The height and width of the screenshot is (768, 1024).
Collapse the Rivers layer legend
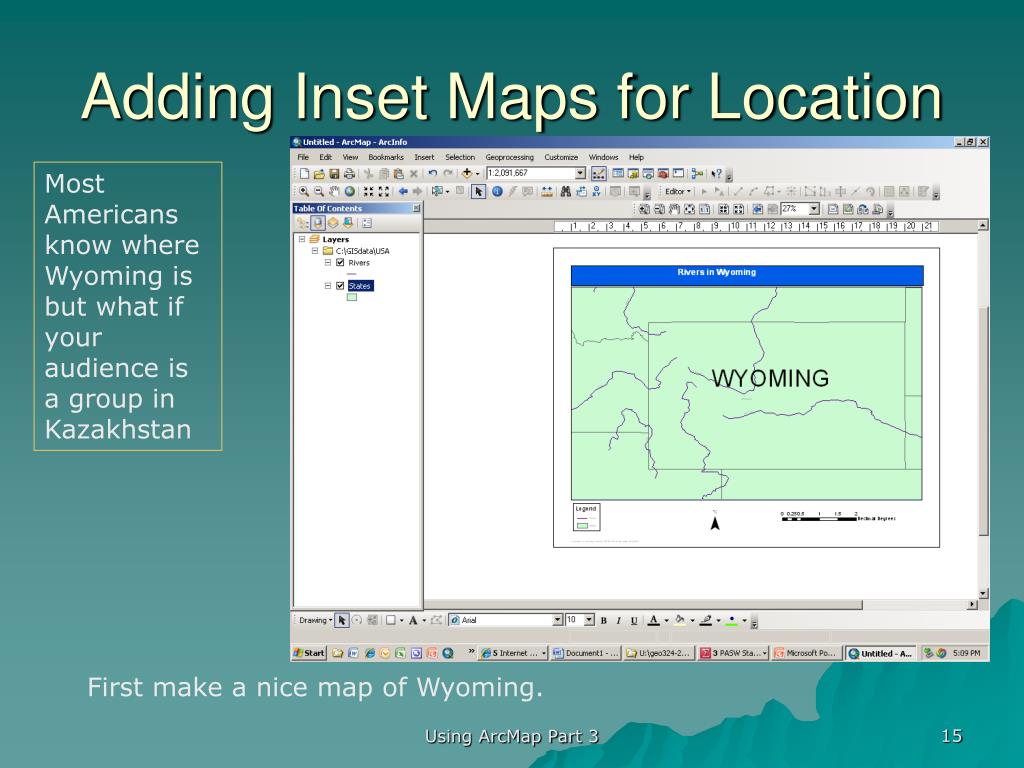[x=328, y=263]
